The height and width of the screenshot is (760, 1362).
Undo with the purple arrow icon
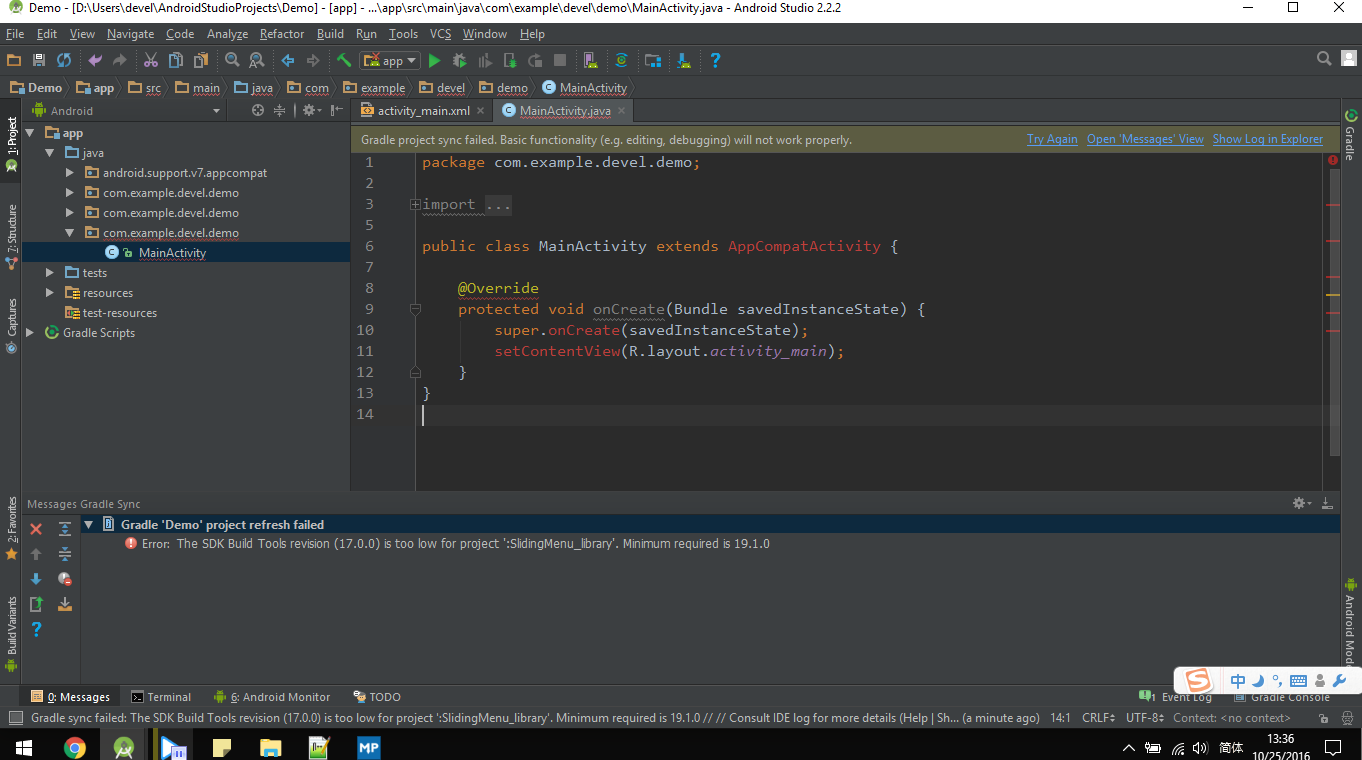tap(95, 60)
